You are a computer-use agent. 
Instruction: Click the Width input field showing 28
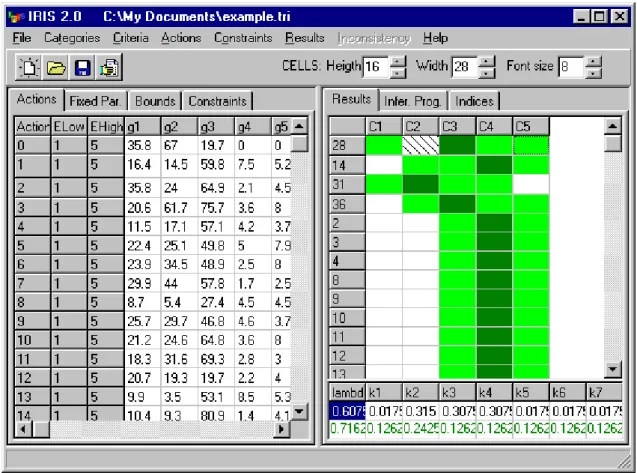click(x=465, y=67)
